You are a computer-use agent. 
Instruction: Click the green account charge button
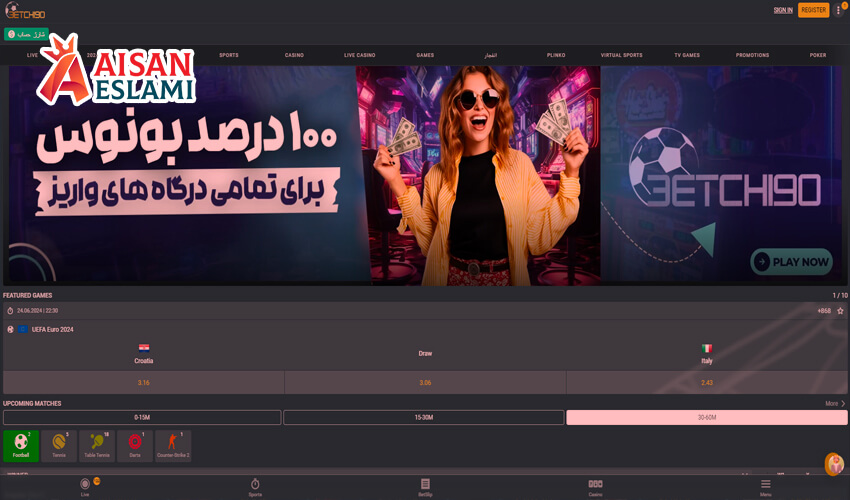27,34
